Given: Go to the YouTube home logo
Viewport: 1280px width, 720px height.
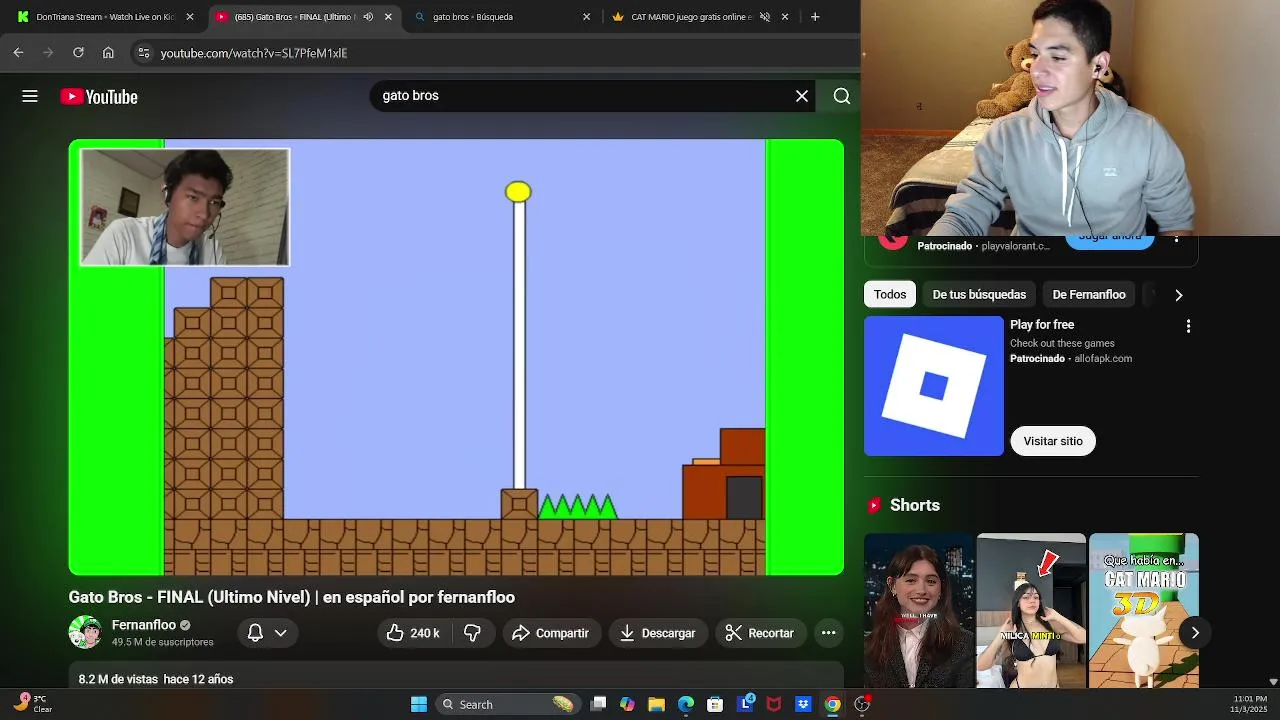Looking at the screenshot, I should [99, 96].
